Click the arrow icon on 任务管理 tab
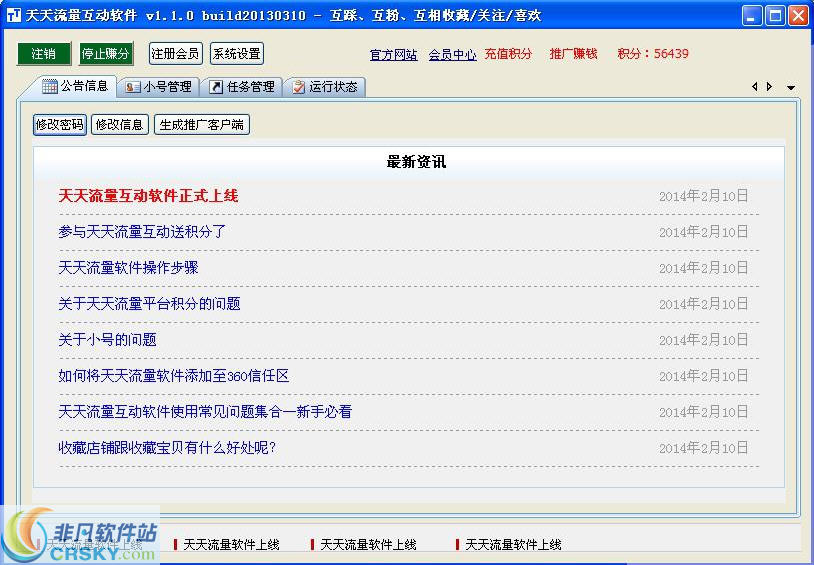This screenshot has width=814, height=565. click(x=216, y=87)
